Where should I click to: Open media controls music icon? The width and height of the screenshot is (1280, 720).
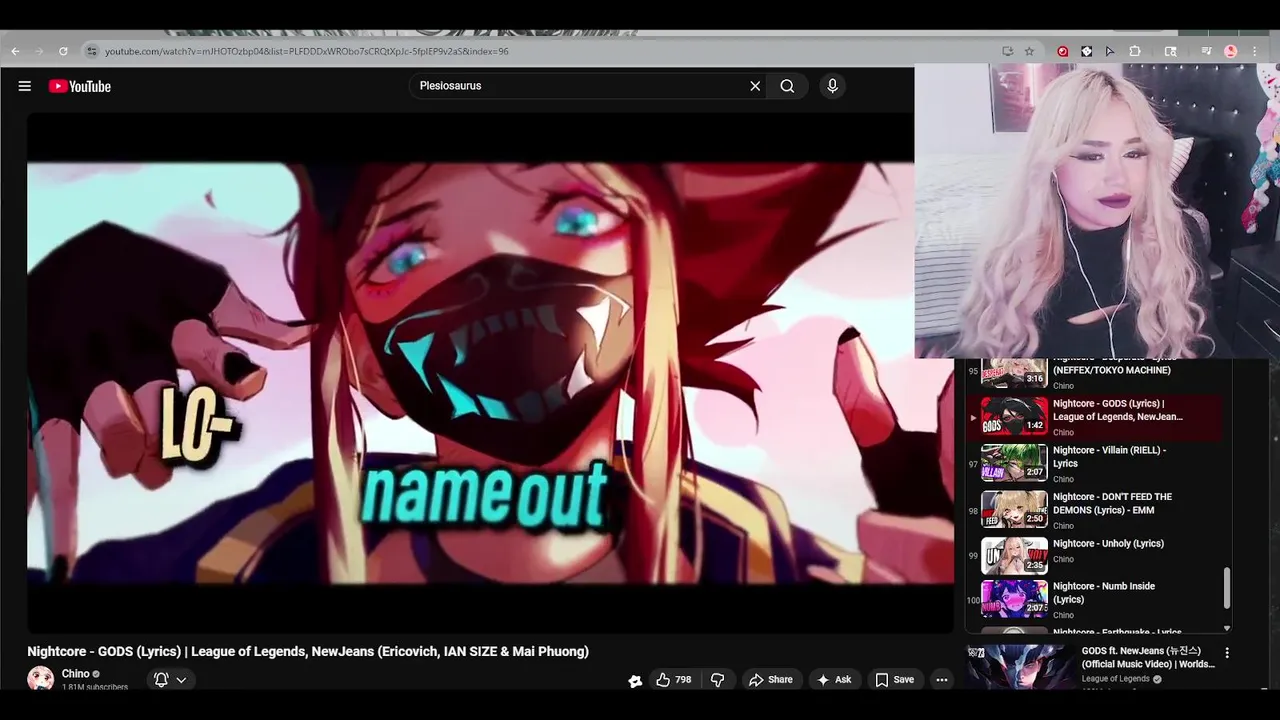1207,51
